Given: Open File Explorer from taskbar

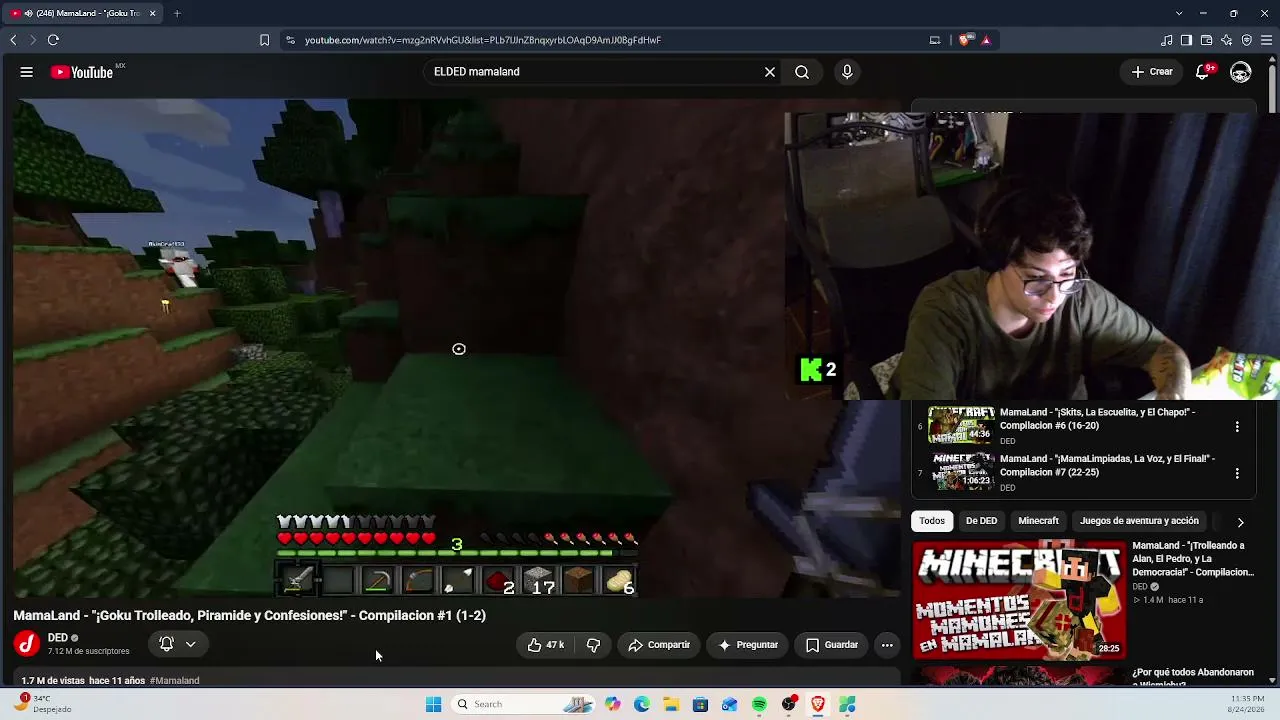Looking at the screenshot, I should click(671, 704).
